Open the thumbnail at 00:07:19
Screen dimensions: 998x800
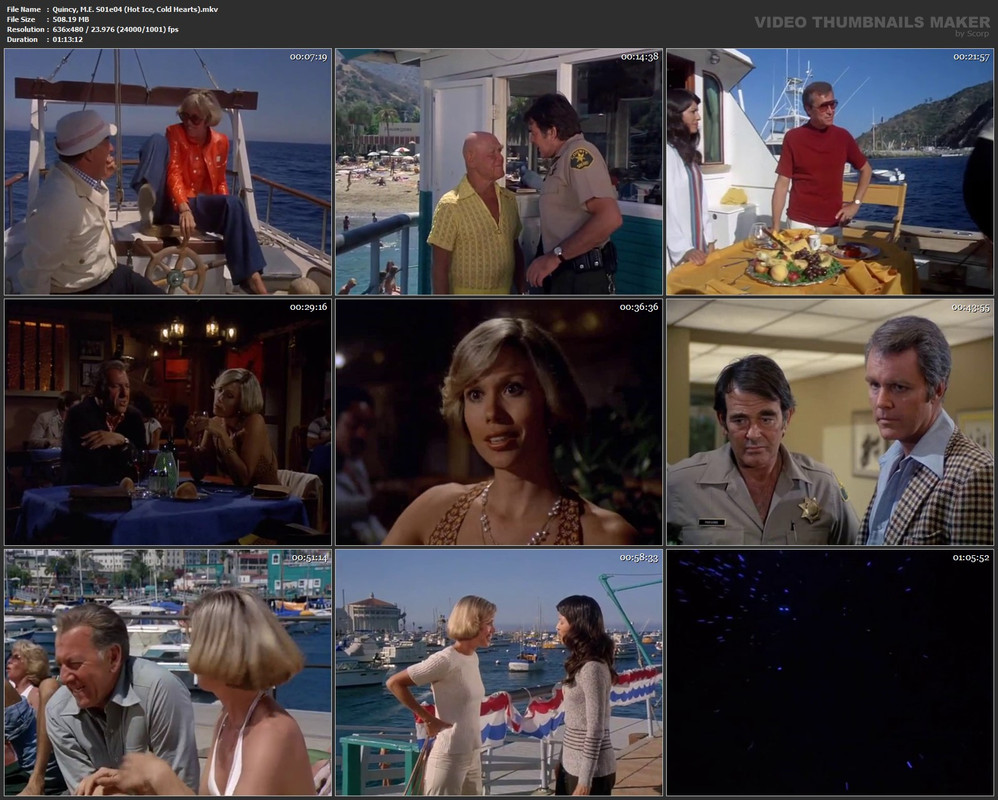168,172
